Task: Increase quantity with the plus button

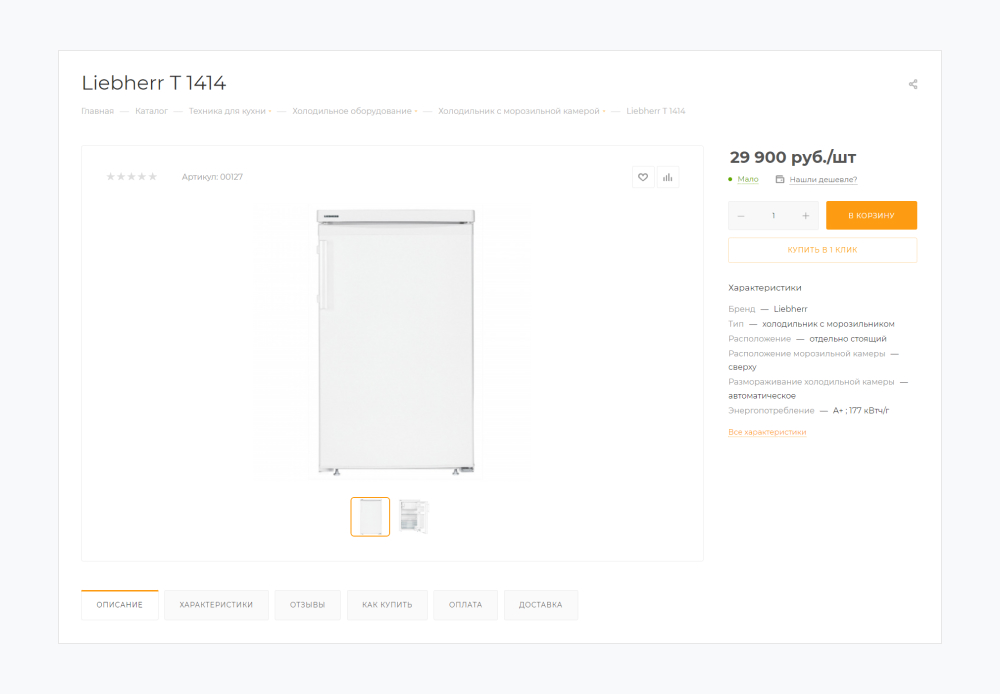Action: pos(805,216)
